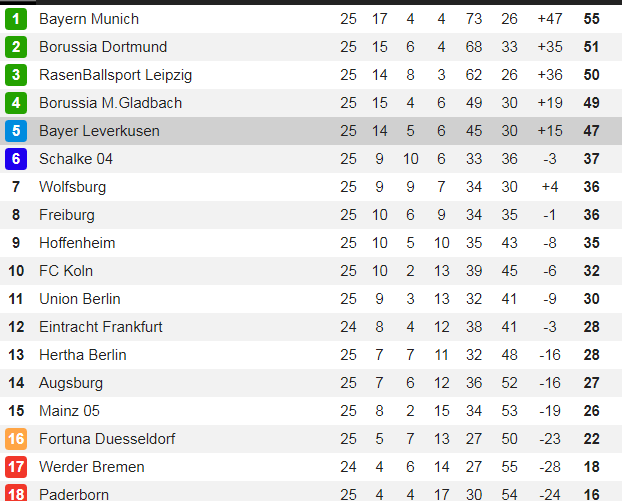Click the green position 1 badge

(16, 19)
